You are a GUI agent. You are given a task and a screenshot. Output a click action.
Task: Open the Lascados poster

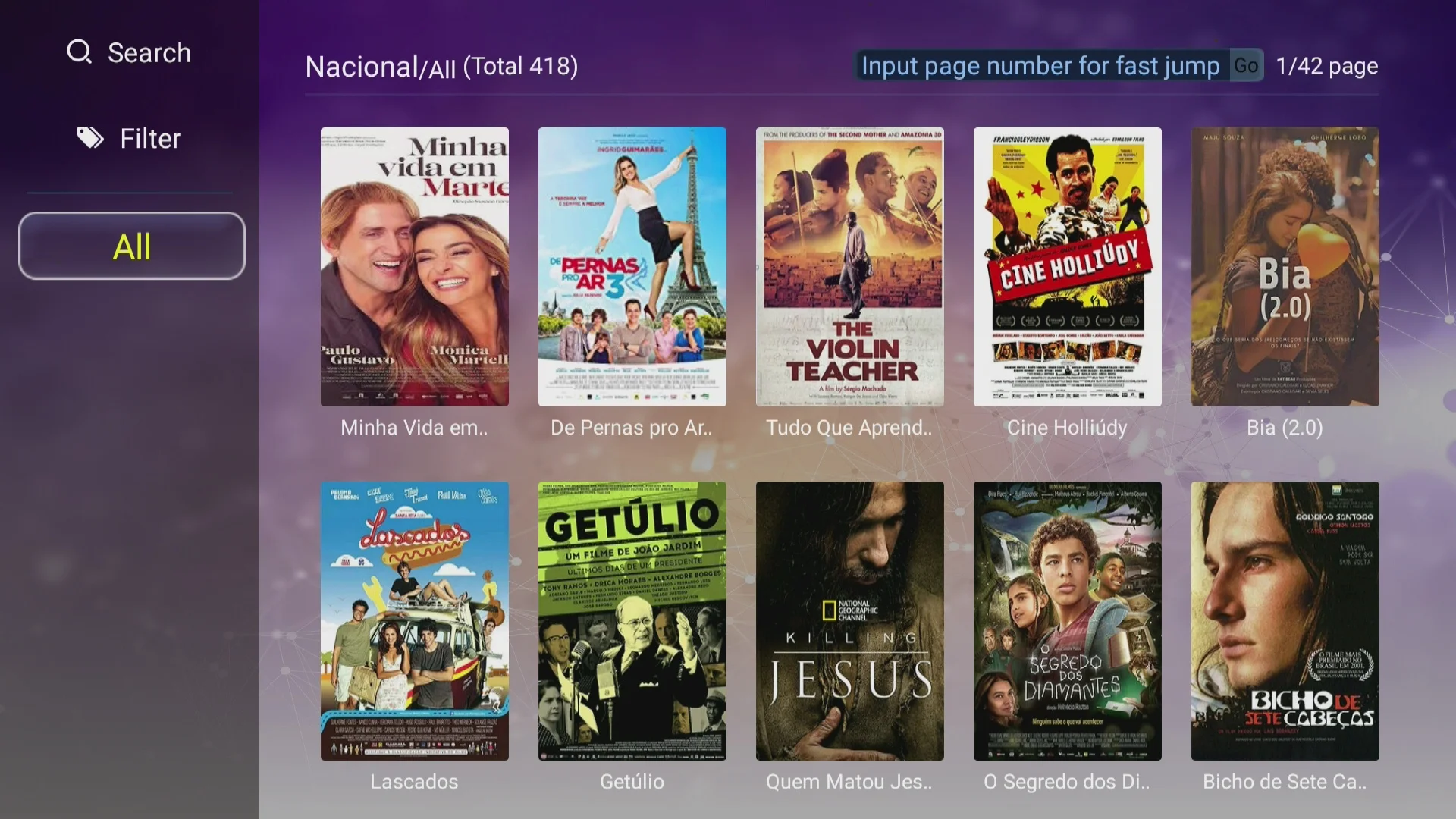pos(415,621)
